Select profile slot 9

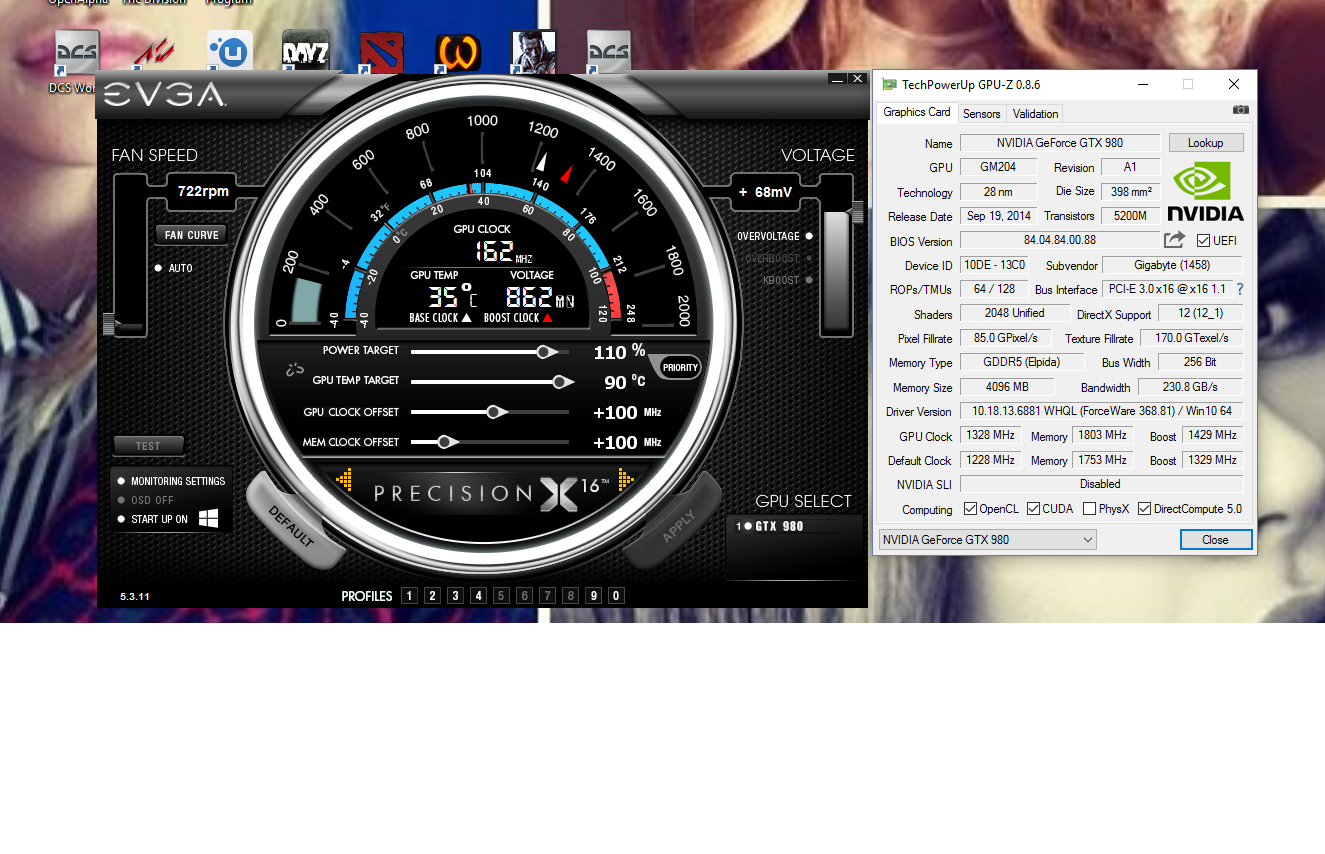593,596
